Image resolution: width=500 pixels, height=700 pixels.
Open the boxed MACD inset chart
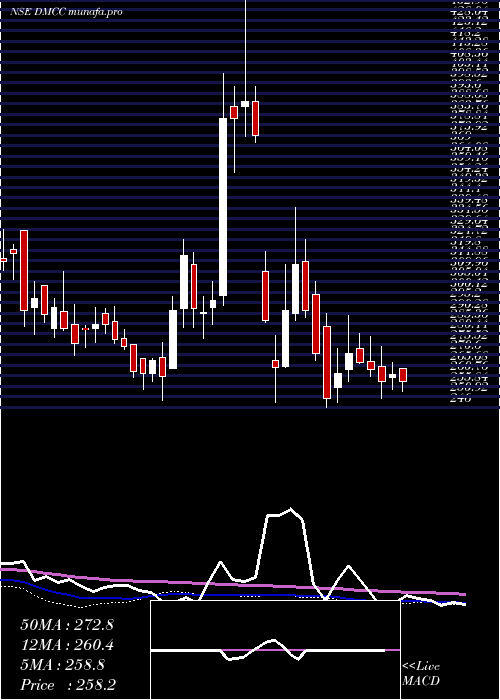click(x=275, y=650)
